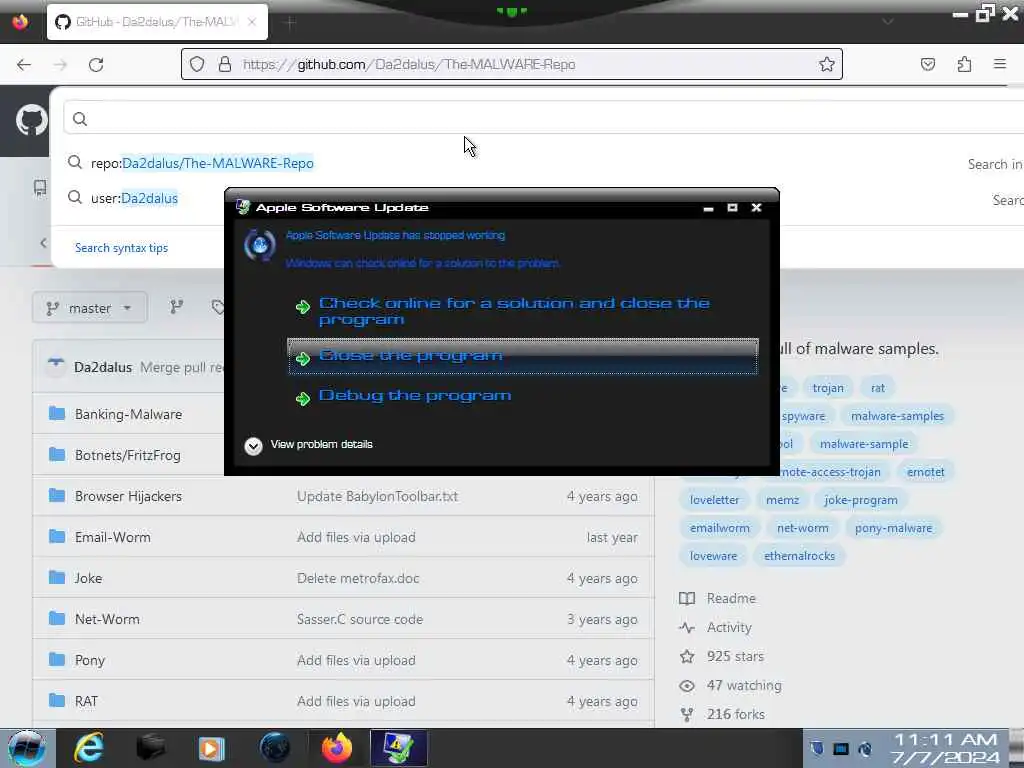This screenshot has height=768, width=1024.
Task: Open the media player taskbar icon
Action: (212, 748)
